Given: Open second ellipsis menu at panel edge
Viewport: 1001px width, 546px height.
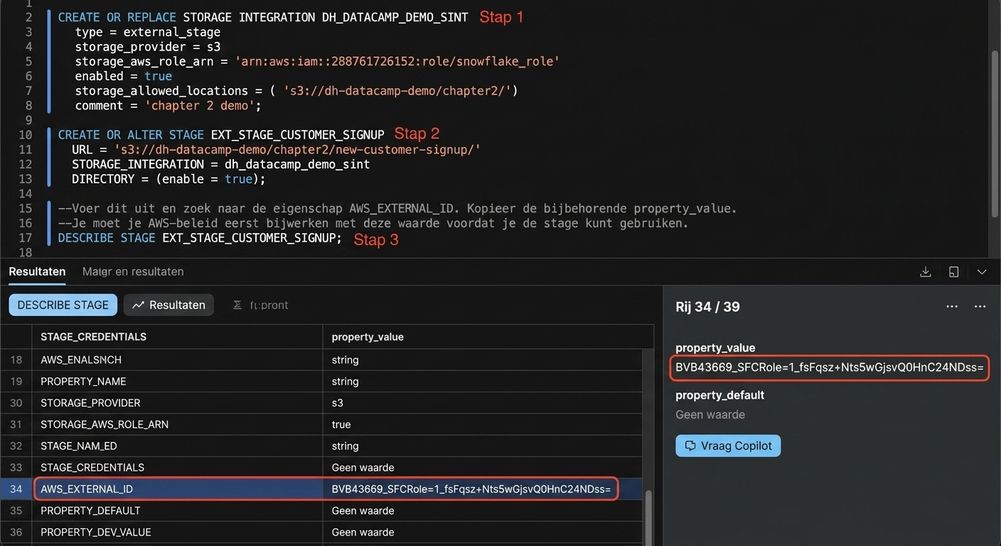Looking at the screenshot, I should (980, 307).
